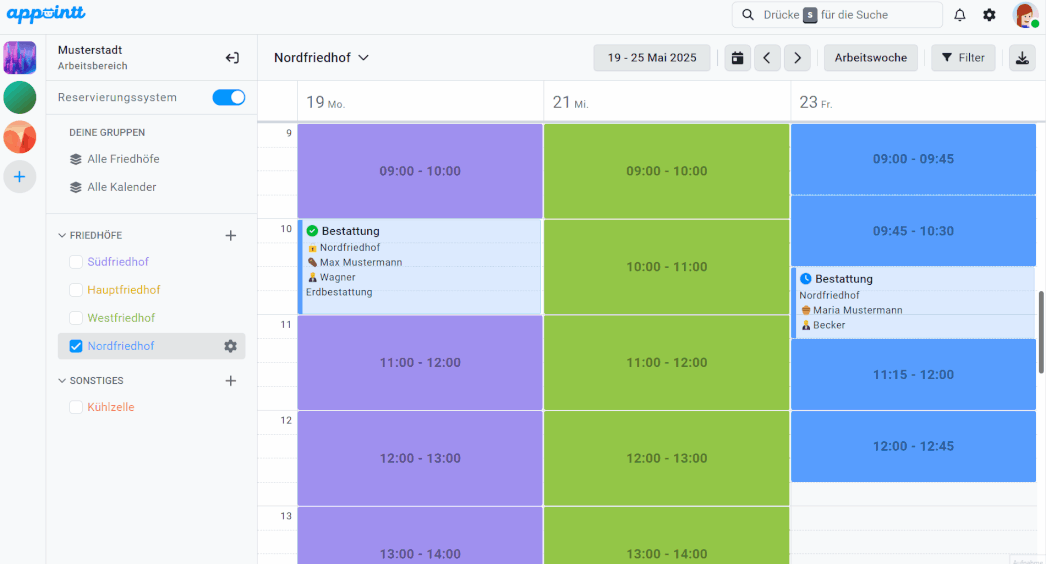1046x564 pixels.
Task: Enable the Südfriedhof checkbox
Action: coord(76,262)
